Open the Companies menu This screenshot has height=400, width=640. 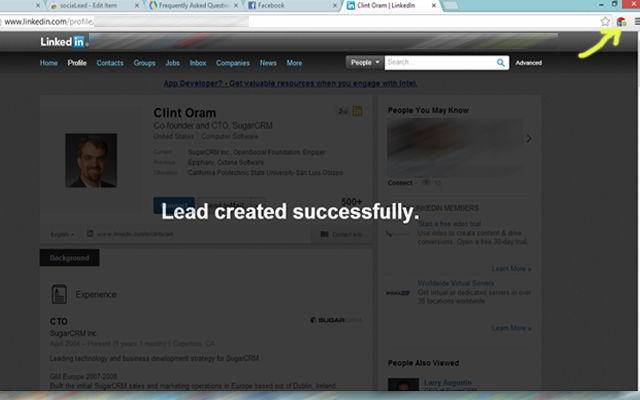(x=233, y=63)
